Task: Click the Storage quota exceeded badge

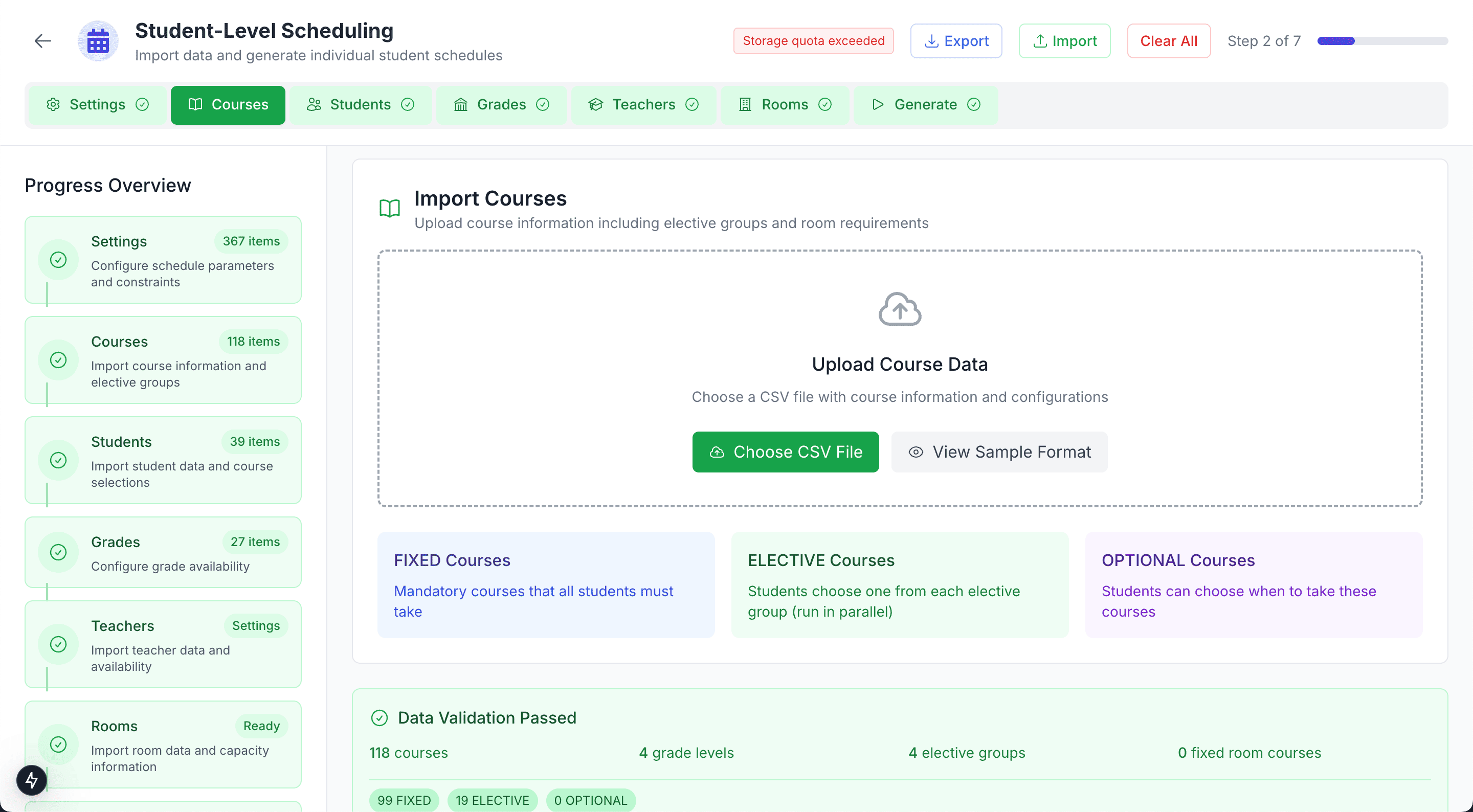Action: pyautogui.click(x=813, y=41)
